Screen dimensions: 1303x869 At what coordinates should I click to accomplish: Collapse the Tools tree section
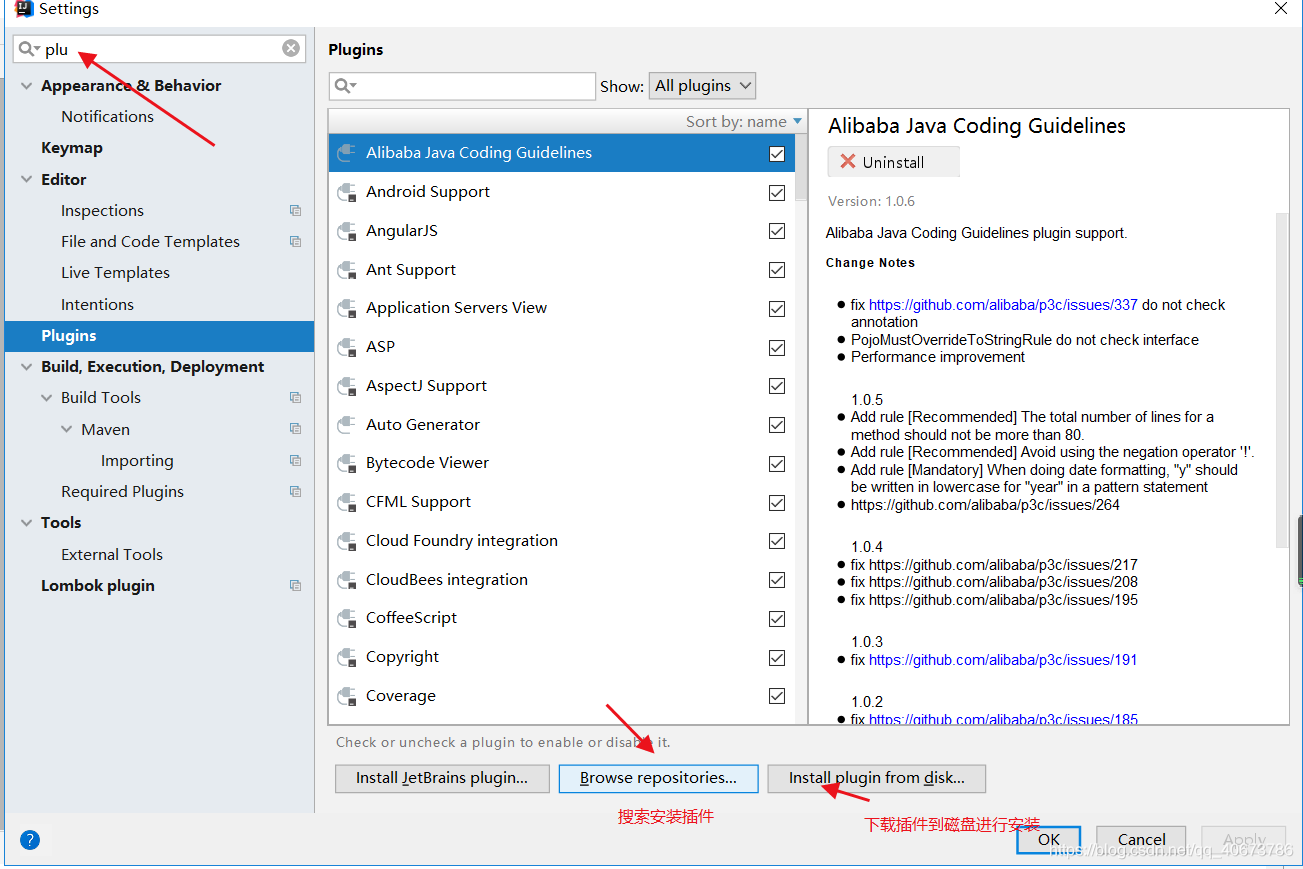click(26, 523)
